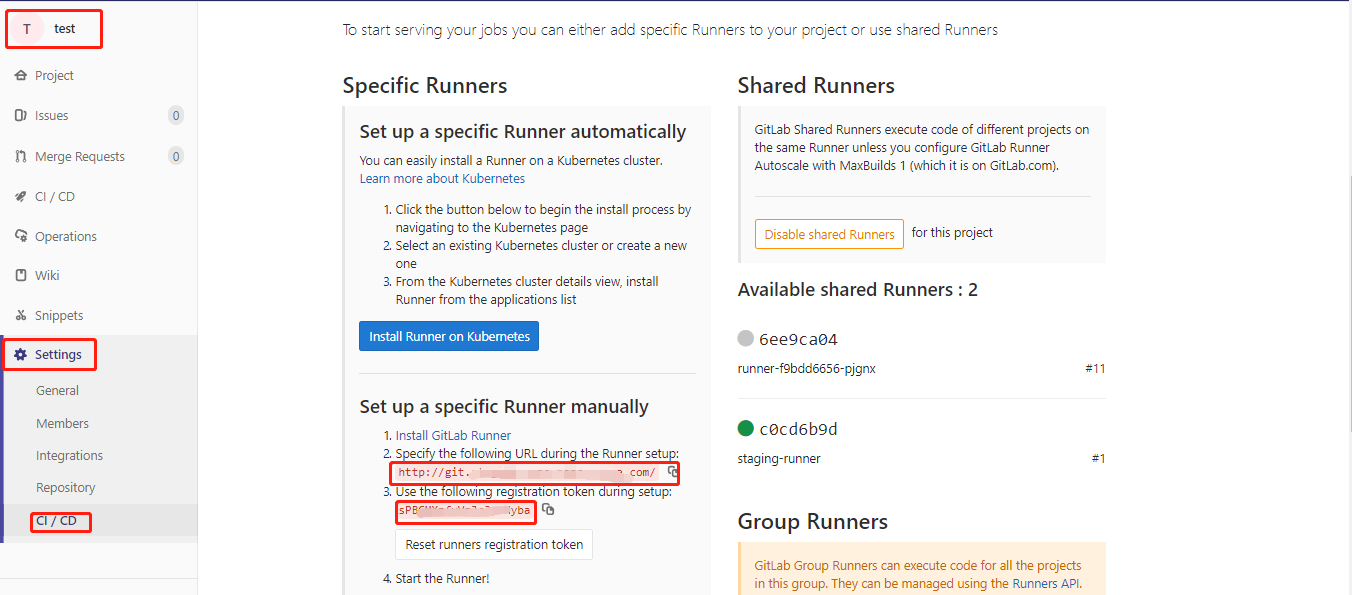This screenshot has height=595, width=1352.
Task: Open the Project menu item
Action: 55,76
